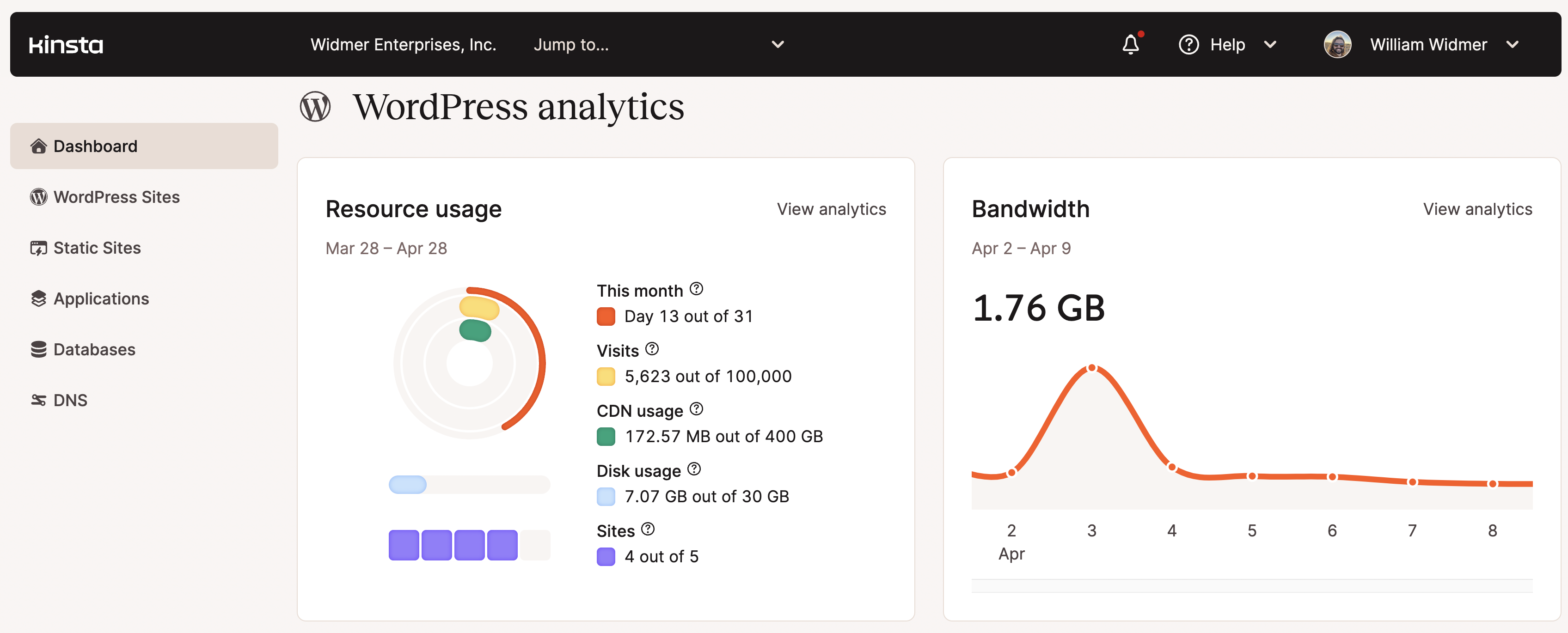Expand the Jump to dropdown chevron
The image size is (1568, 633).
click(x=778, y=44)
